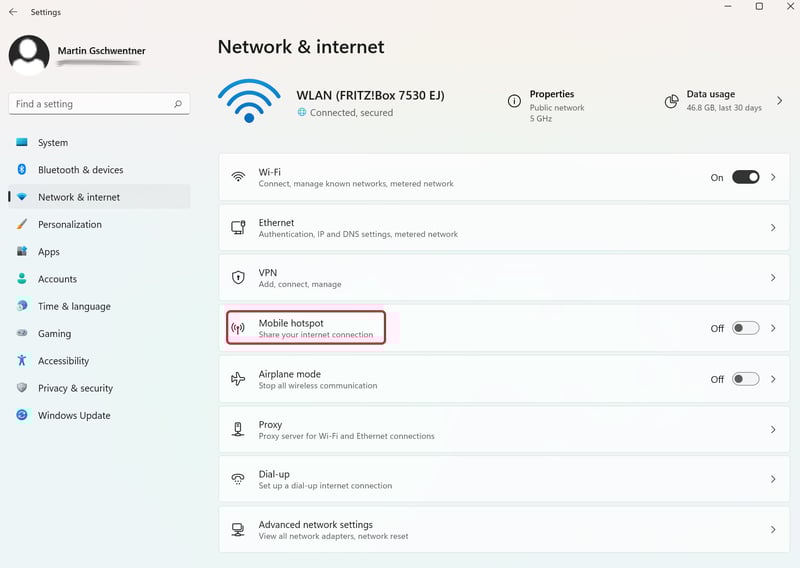This screenshot has width=800, height=568.
Task: Click the Data usage pie chart icon
Action: [x=671, y=102]
